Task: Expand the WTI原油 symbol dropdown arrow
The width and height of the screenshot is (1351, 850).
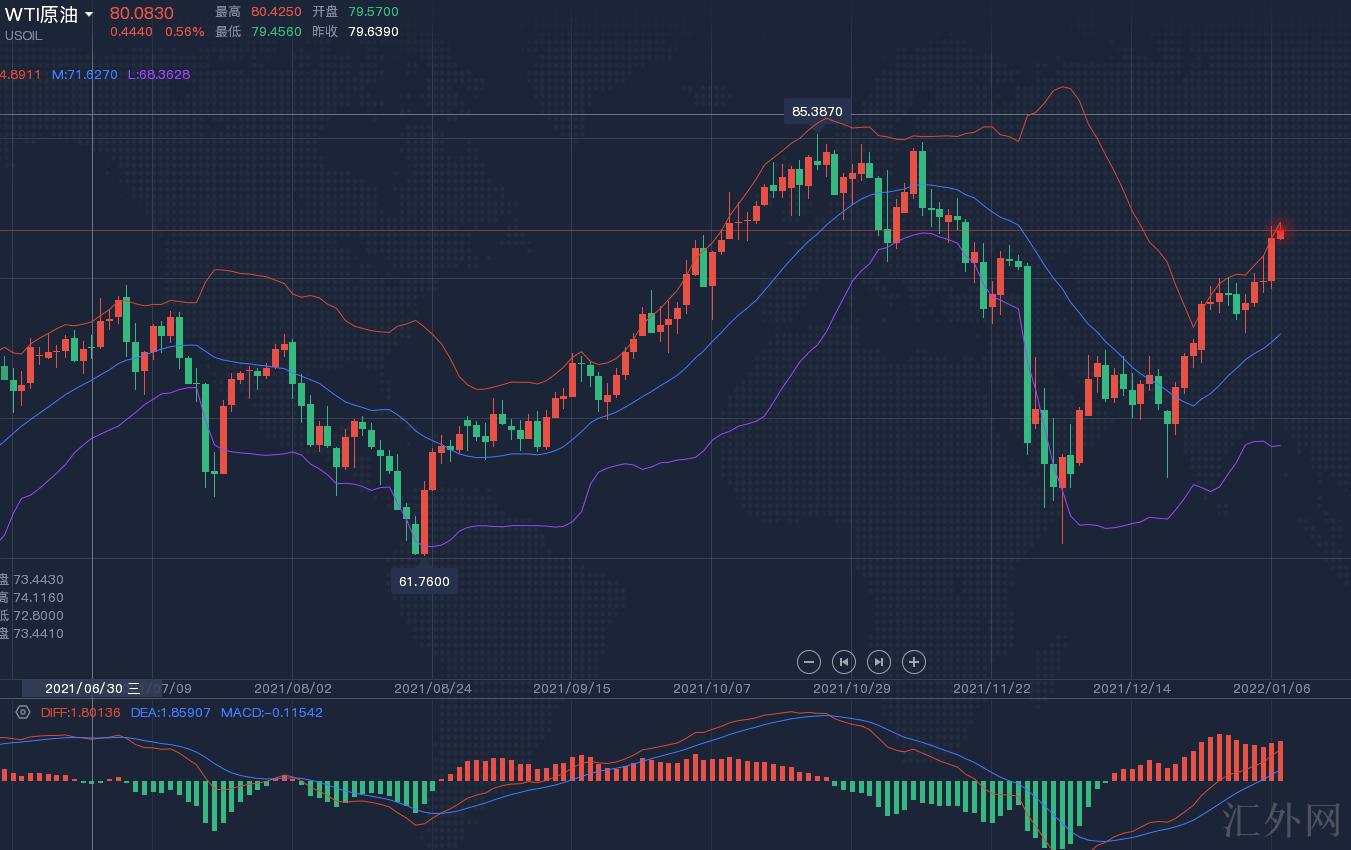Action: (89, 15)
